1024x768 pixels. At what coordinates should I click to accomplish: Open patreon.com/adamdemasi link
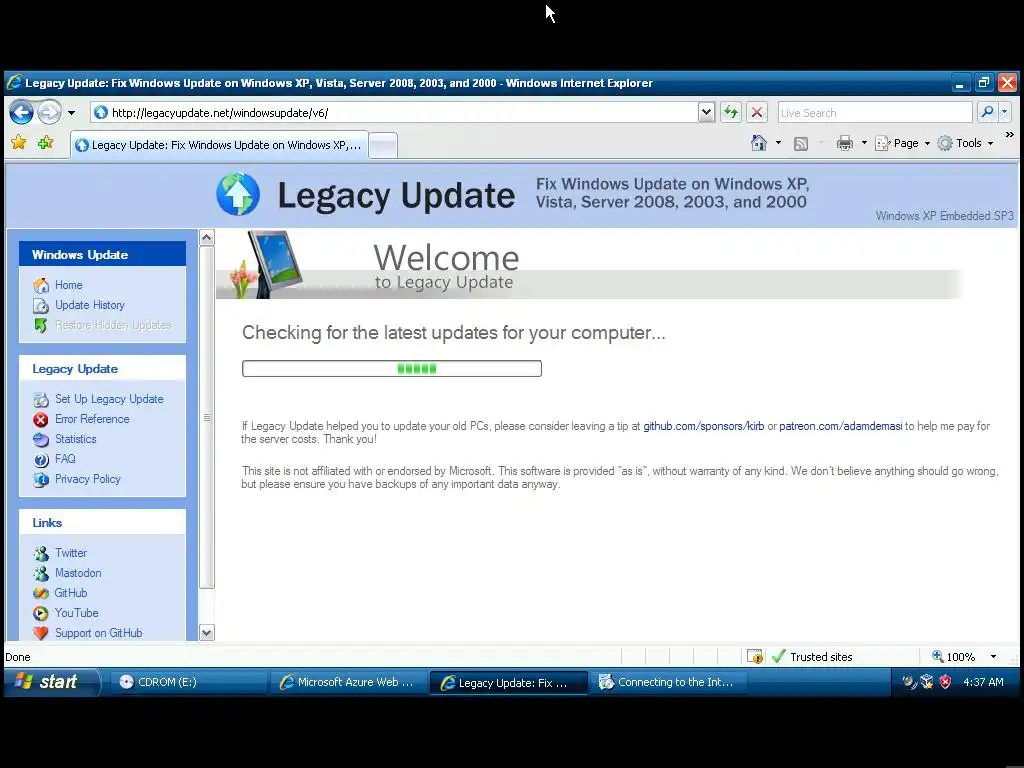pyautogui.click(x=840, y=426)
